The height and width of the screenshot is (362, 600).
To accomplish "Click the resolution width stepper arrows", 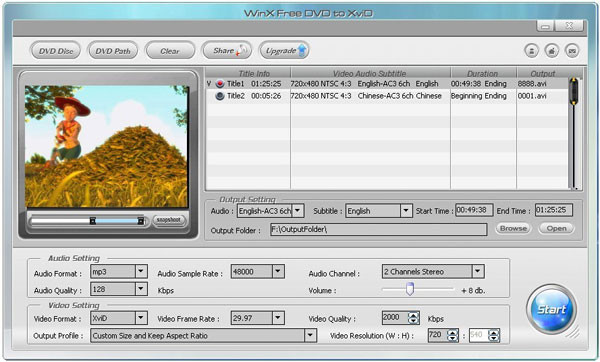I will tap(453, 336).
